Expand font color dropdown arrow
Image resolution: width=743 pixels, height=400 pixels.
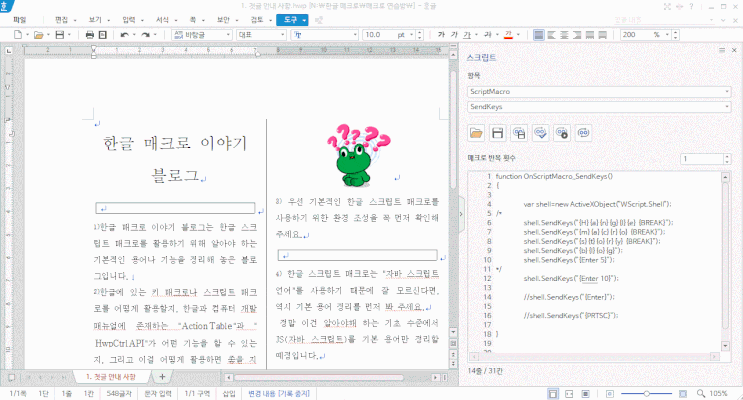click(518, 35)
